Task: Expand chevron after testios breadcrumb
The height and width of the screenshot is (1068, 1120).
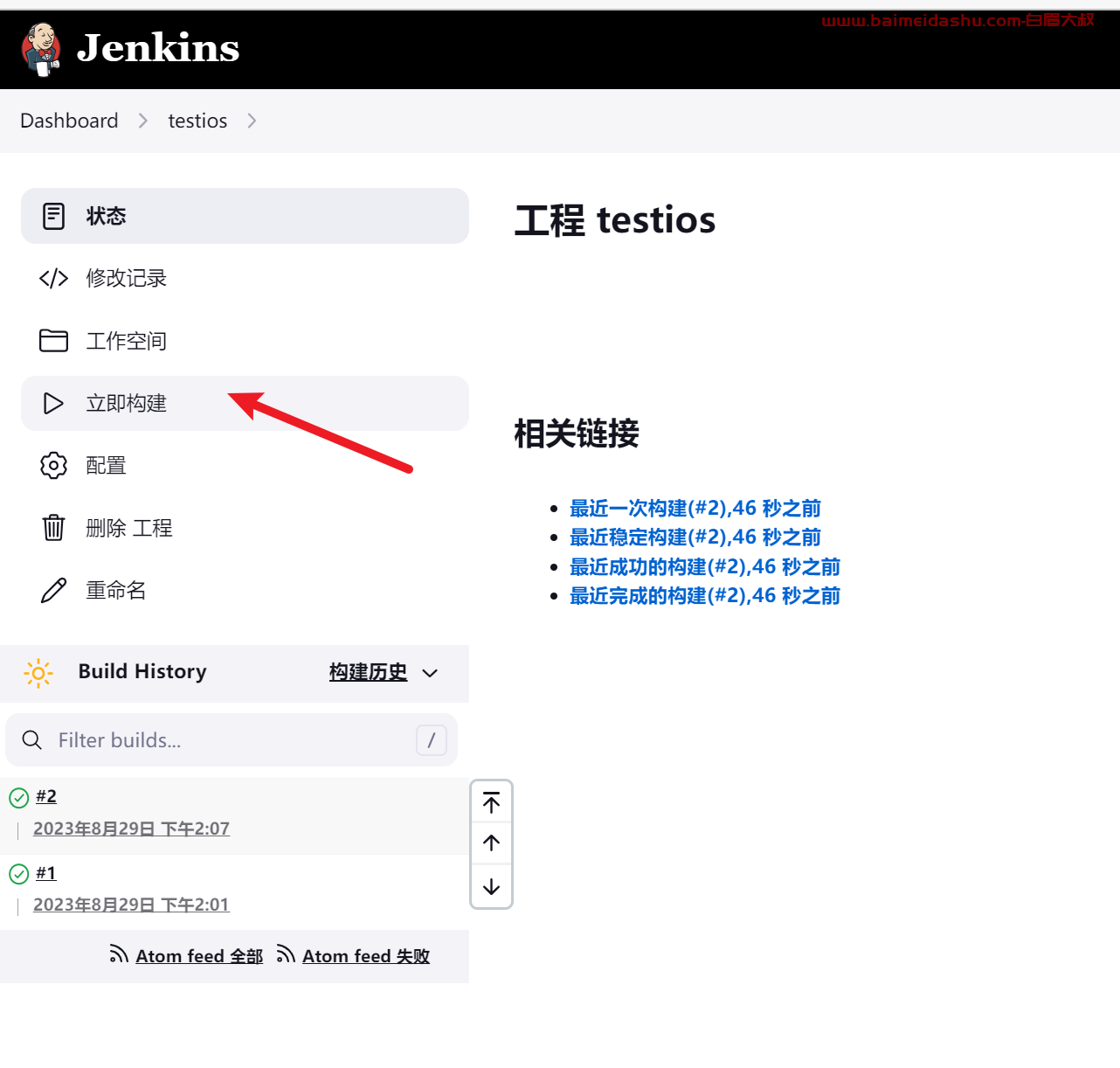Action: (x=252, y=121)
